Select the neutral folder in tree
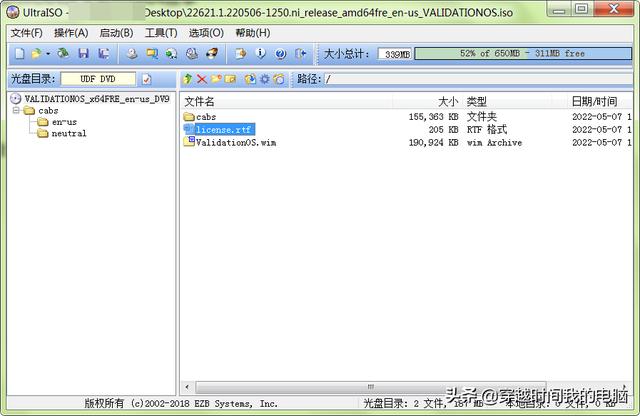This screenshot has width=640, height=416. pyautogui.click(x=69, y=133)
